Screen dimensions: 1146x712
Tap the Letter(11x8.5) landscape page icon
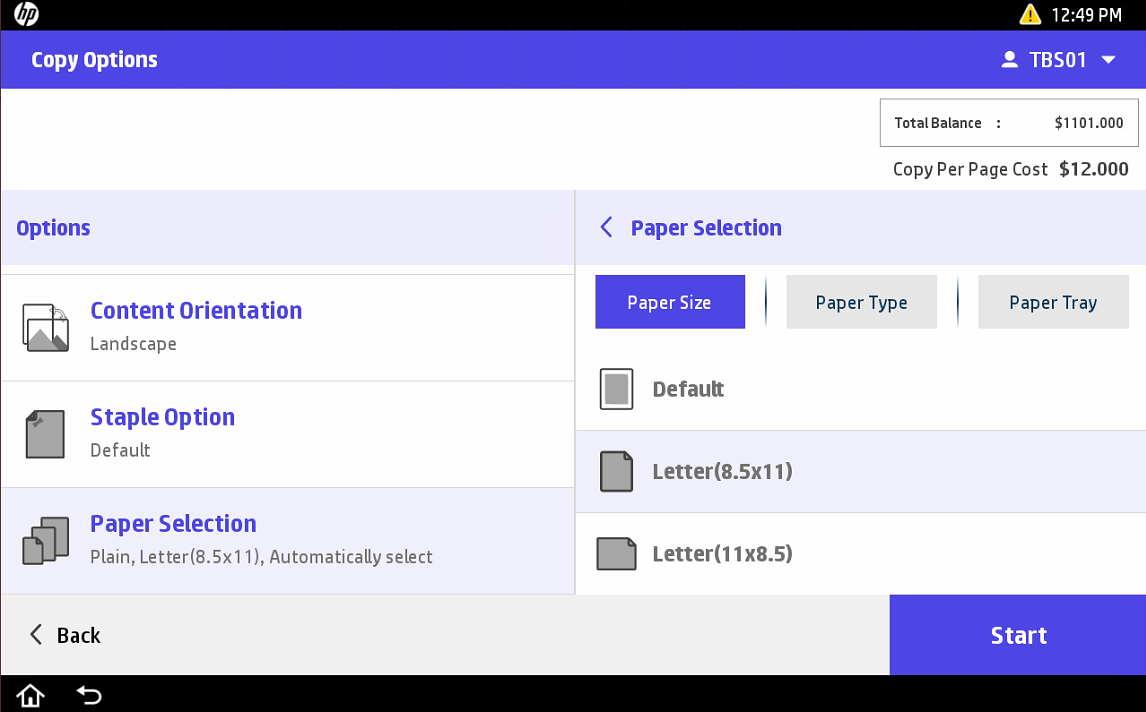[x=616, y=554]
